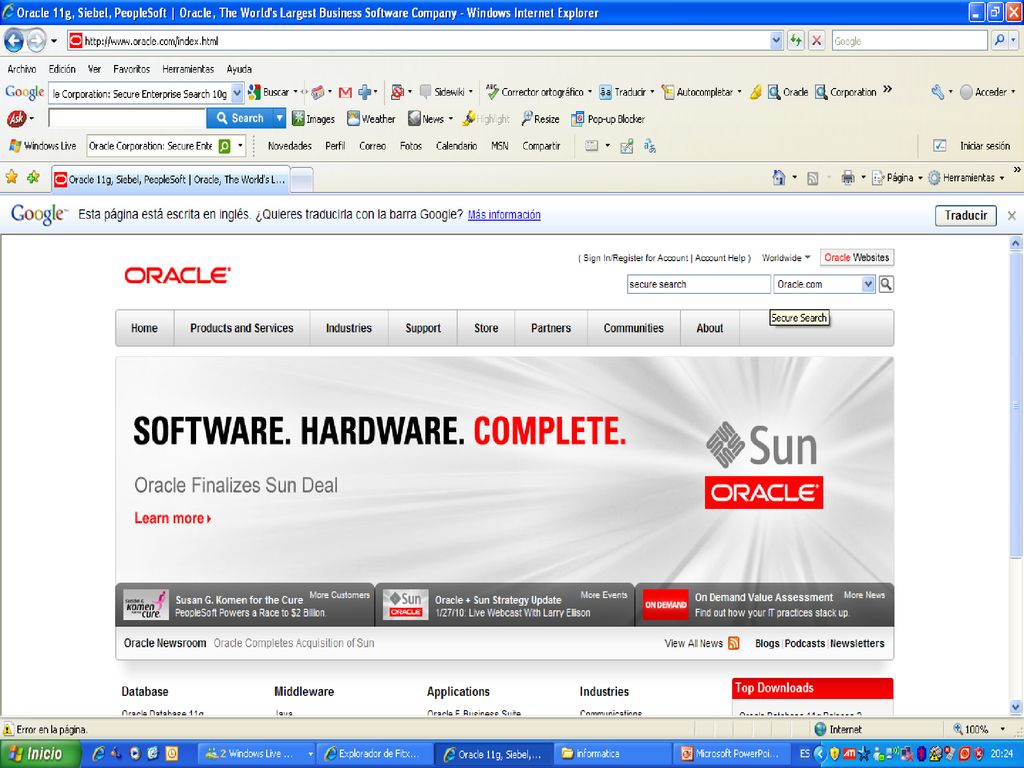Click the Add to Favorites icon
Image resolution: width=1024 pixels, height=768 pixels.
[x=33, y=177]
